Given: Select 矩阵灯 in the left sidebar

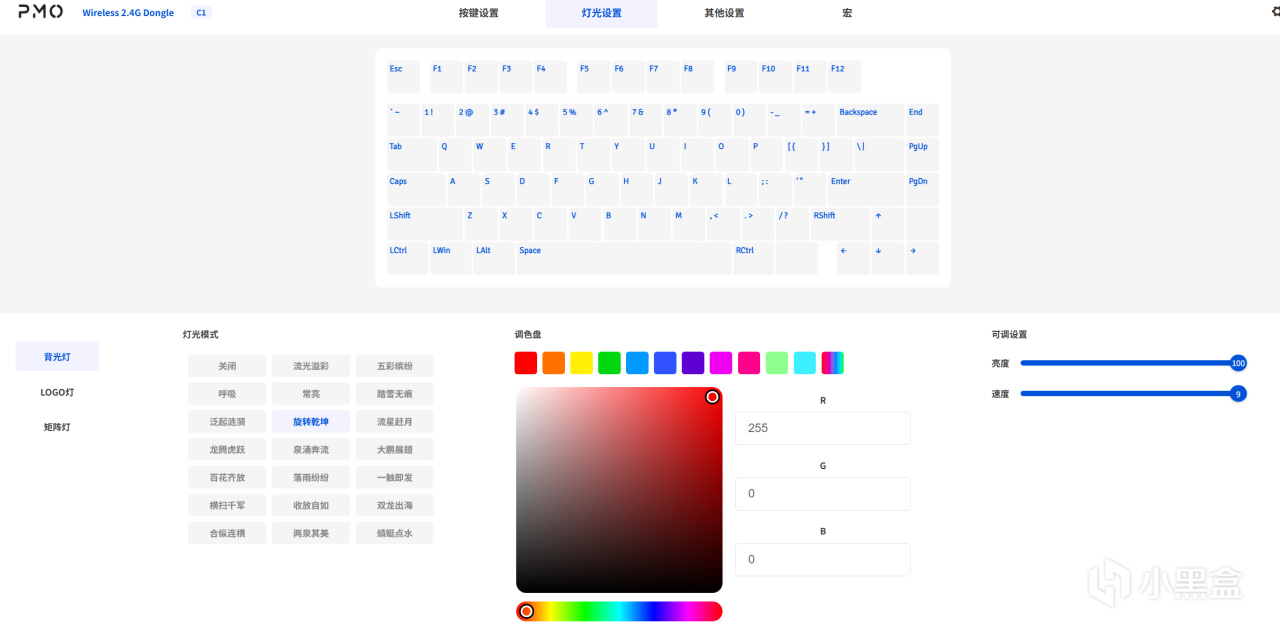Looking at the screenshot, I should [57, 427].
